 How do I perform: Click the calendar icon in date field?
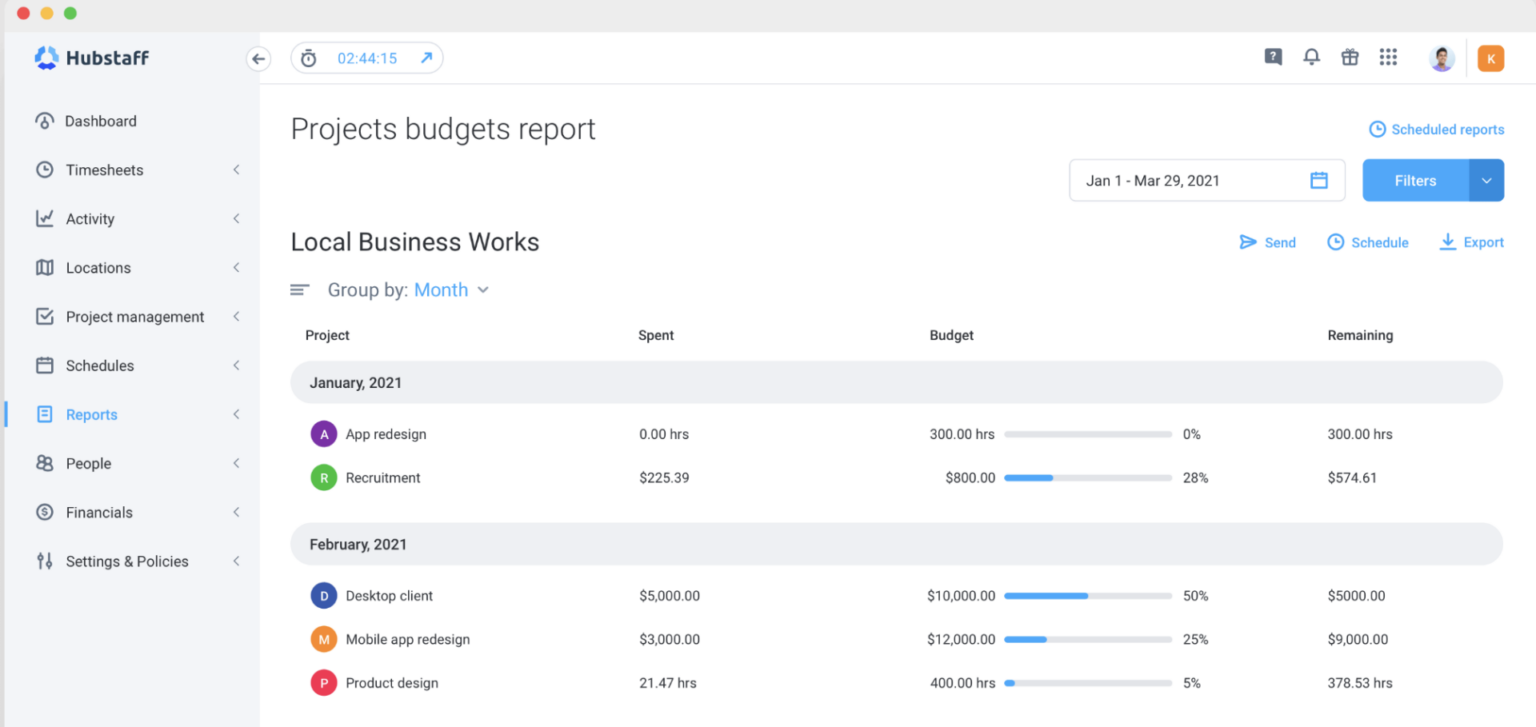coord(1319,181)
